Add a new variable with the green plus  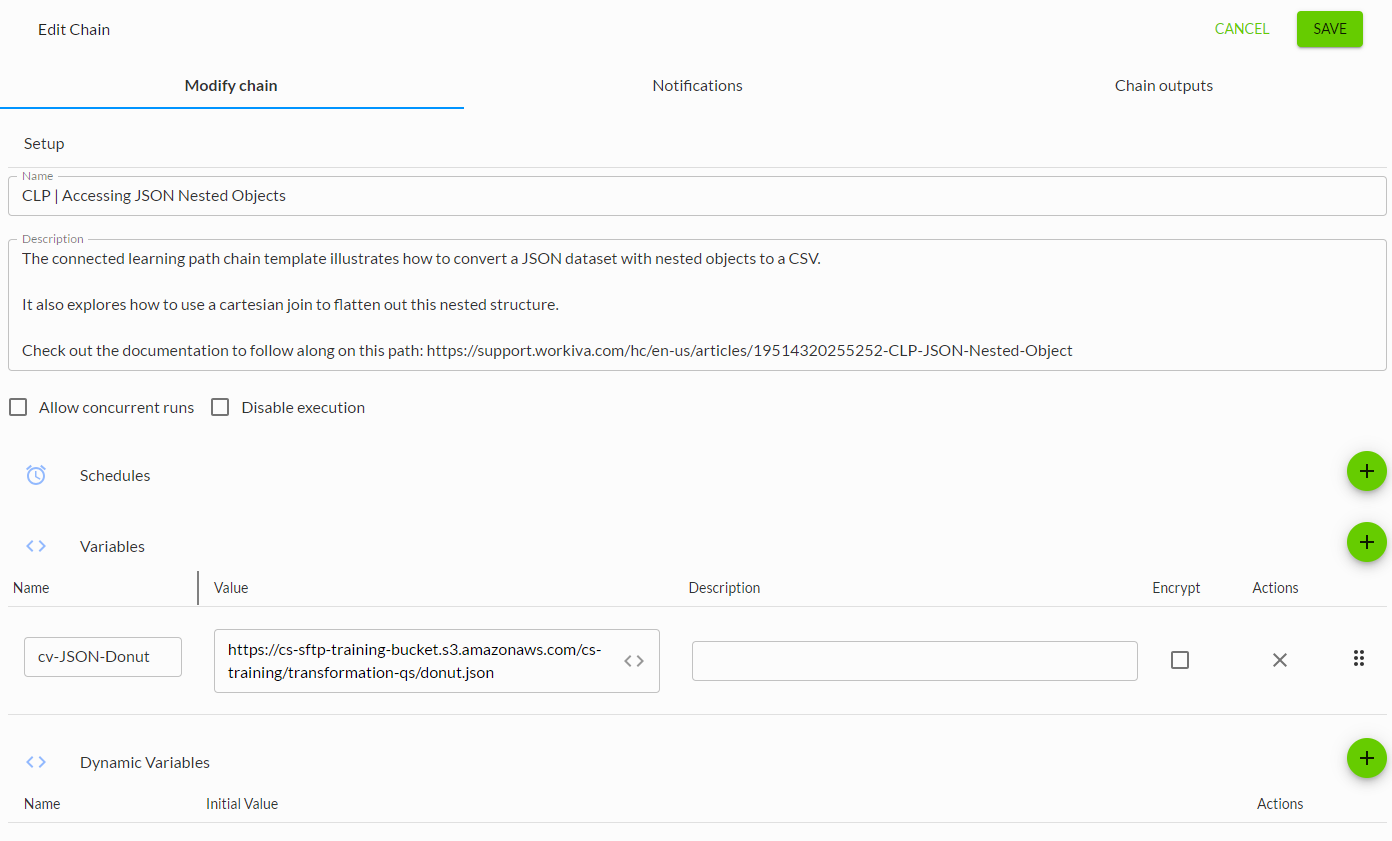(1366, 542)
